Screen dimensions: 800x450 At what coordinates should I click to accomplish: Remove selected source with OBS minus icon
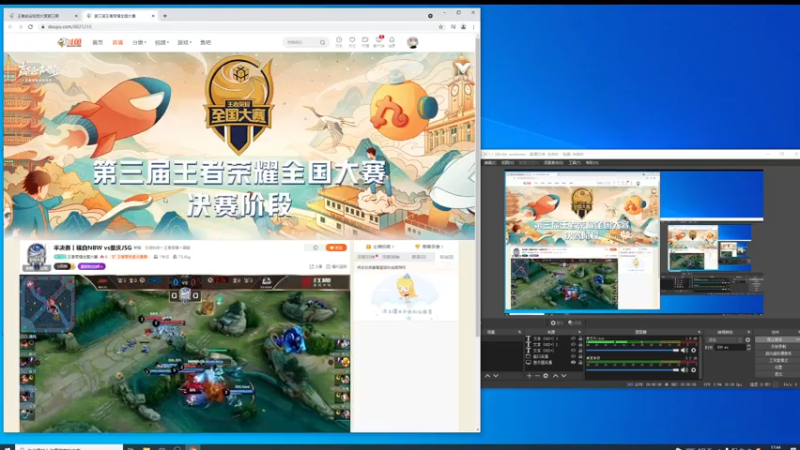point(537,376)
